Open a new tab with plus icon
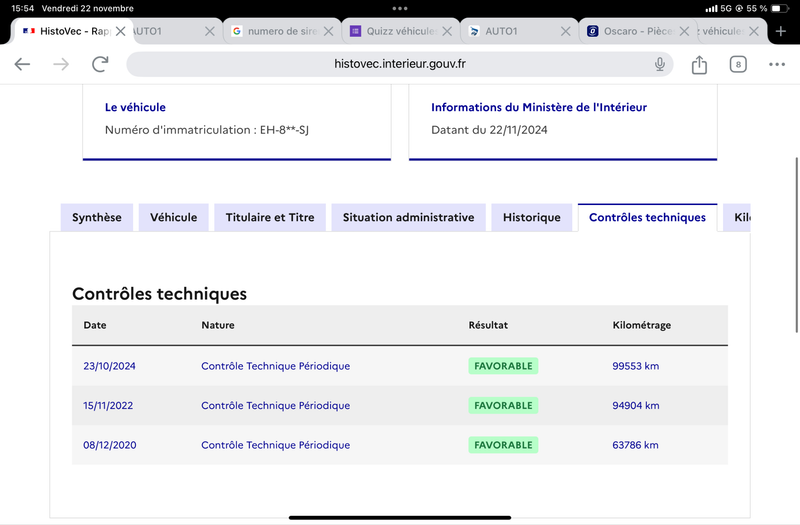 (x=781, y=31)
